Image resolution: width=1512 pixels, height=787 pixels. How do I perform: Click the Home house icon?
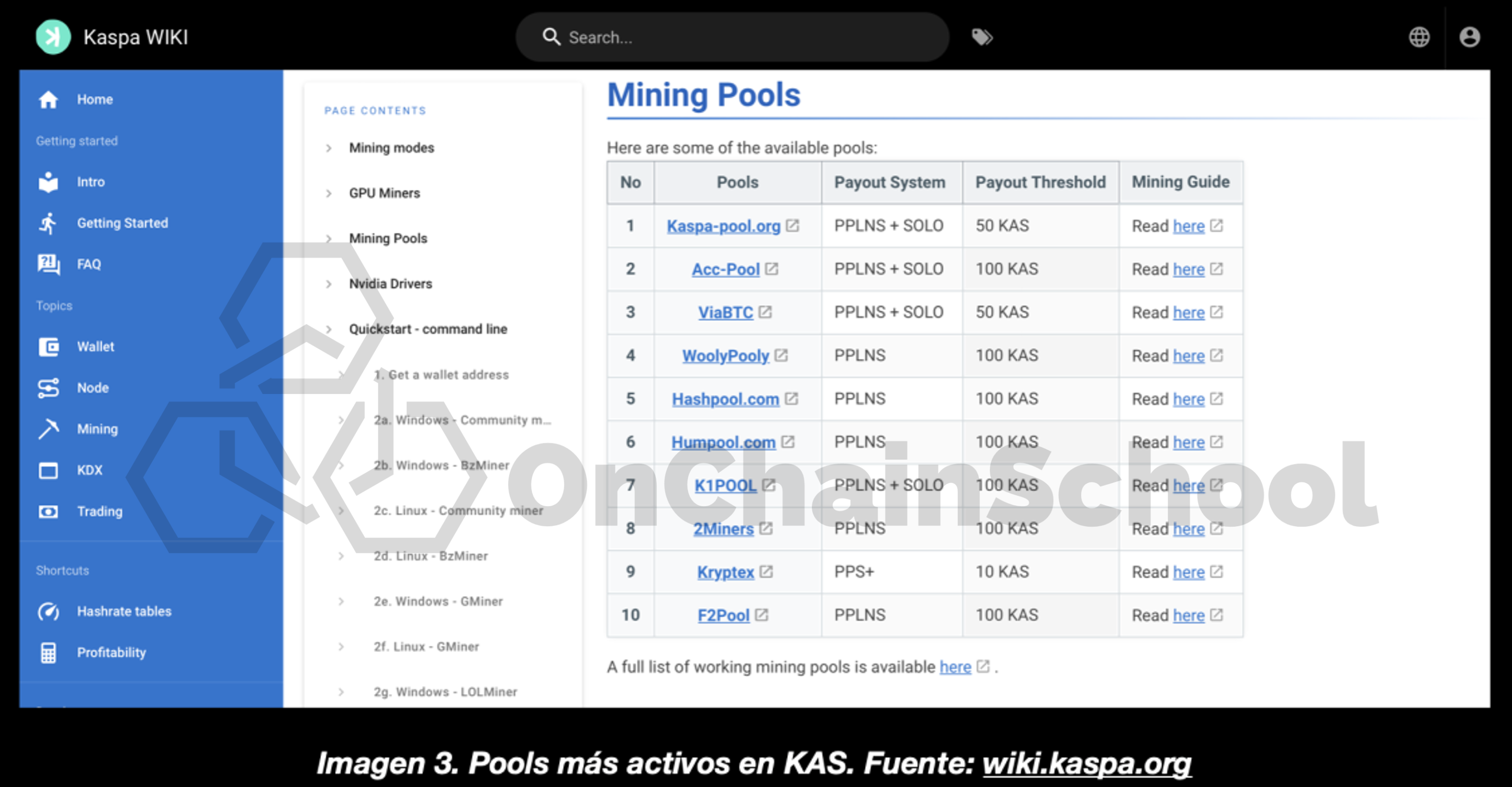(48, 100)
